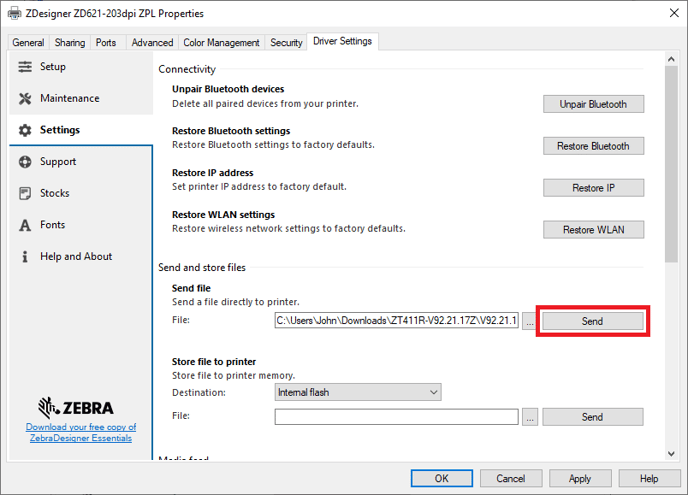Click the Stocks label icon
Viewport: 688px width, 495px height.
point(25,193)
